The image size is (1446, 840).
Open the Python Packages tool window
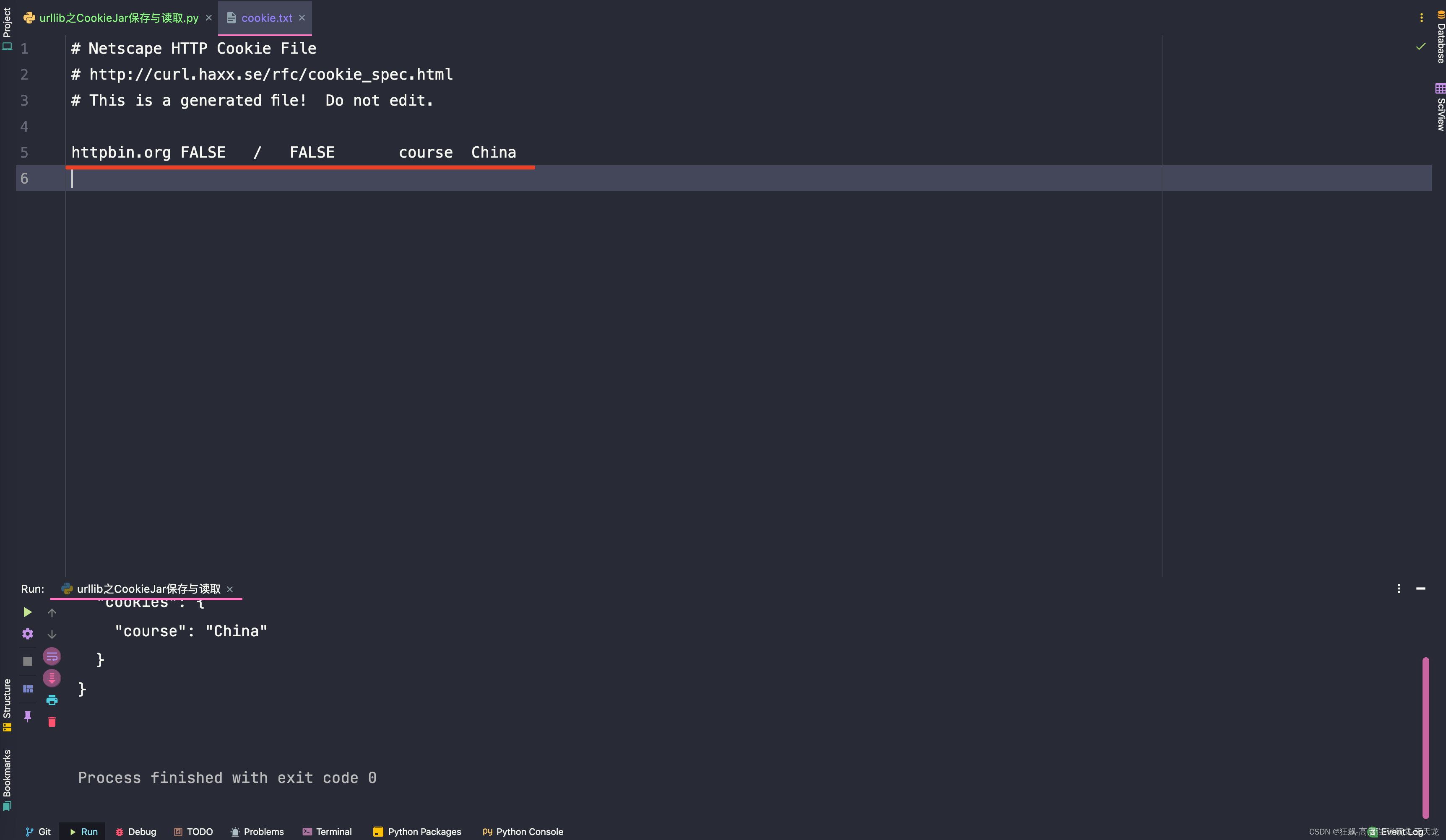(x=417, y=831)
